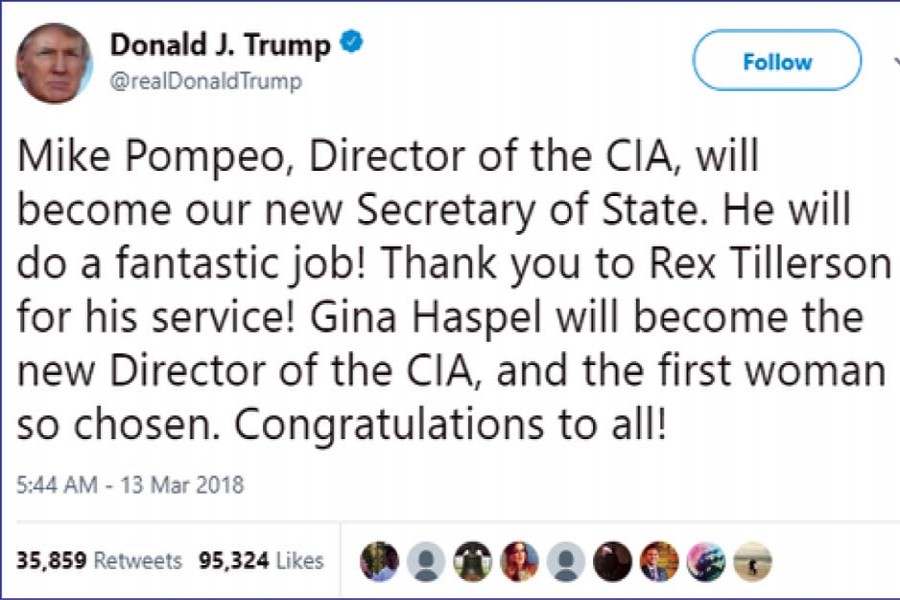Click the leftmost liker avatar in the row
The image size is (900, 600).
tap(377, 561)
